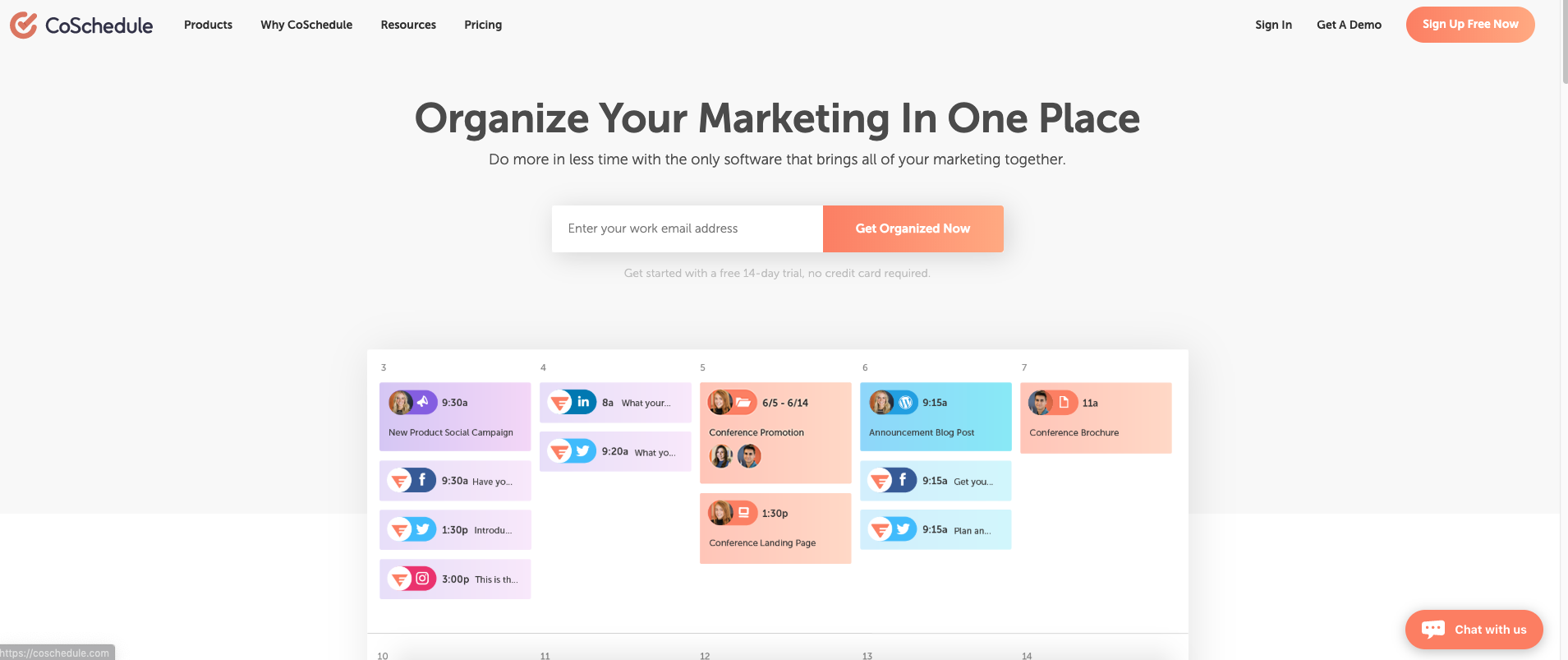Click the document icon on Conference Brochure

[x=1064, y=402]
